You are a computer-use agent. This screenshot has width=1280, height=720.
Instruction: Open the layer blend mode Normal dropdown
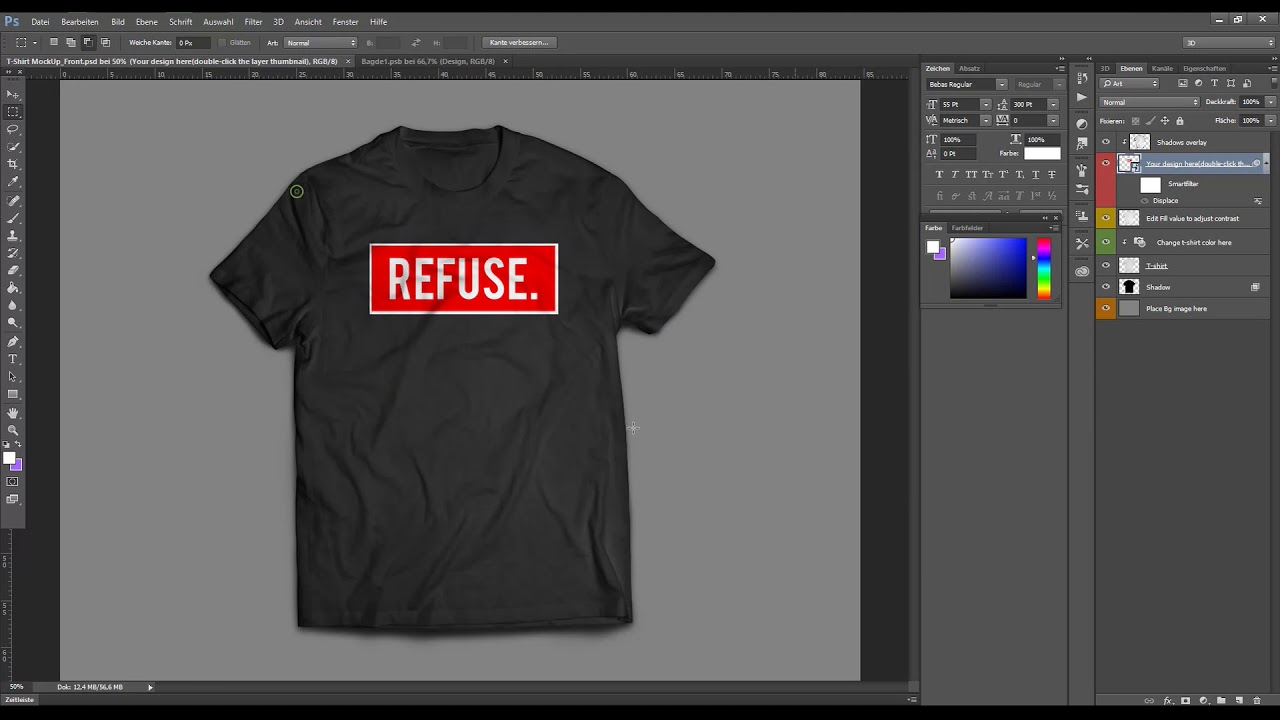[x=1150, y=102]
